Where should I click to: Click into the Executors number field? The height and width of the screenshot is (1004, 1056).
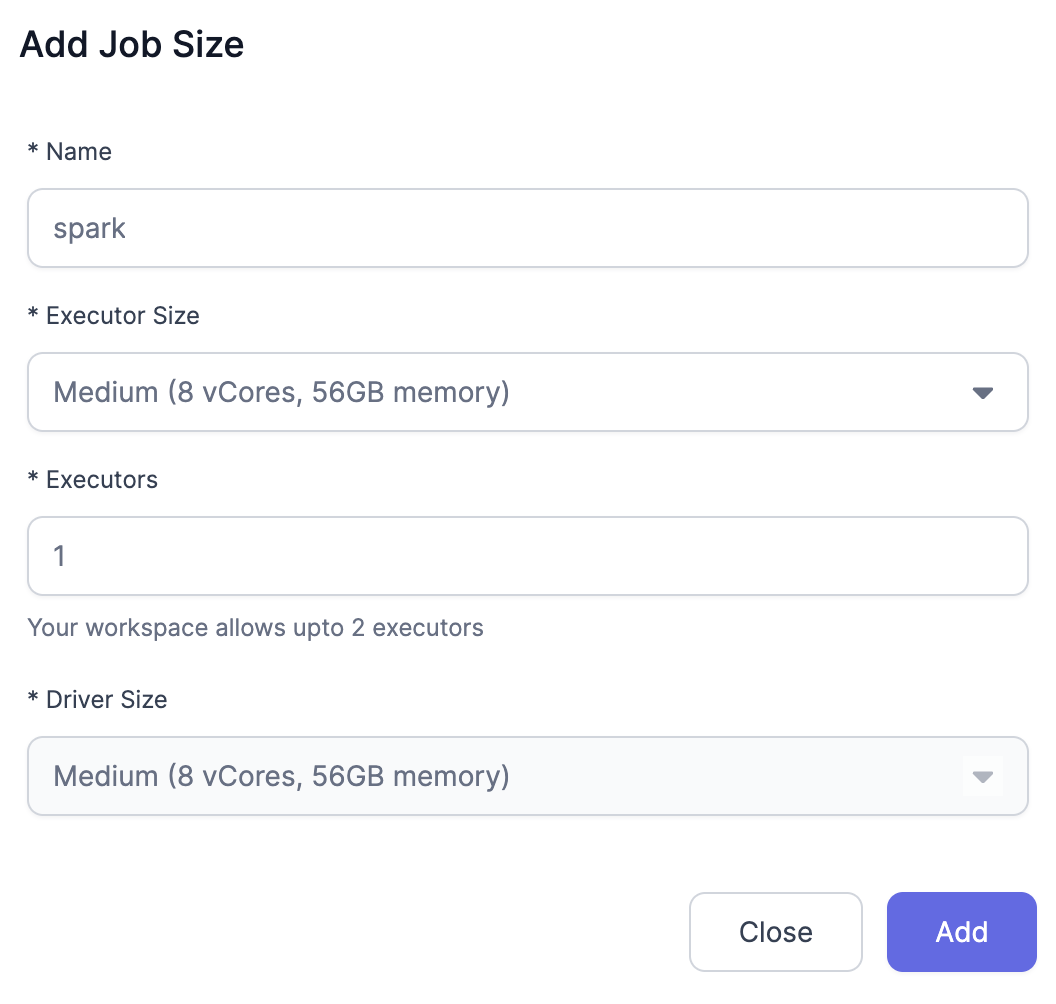[x=527, y=556]
